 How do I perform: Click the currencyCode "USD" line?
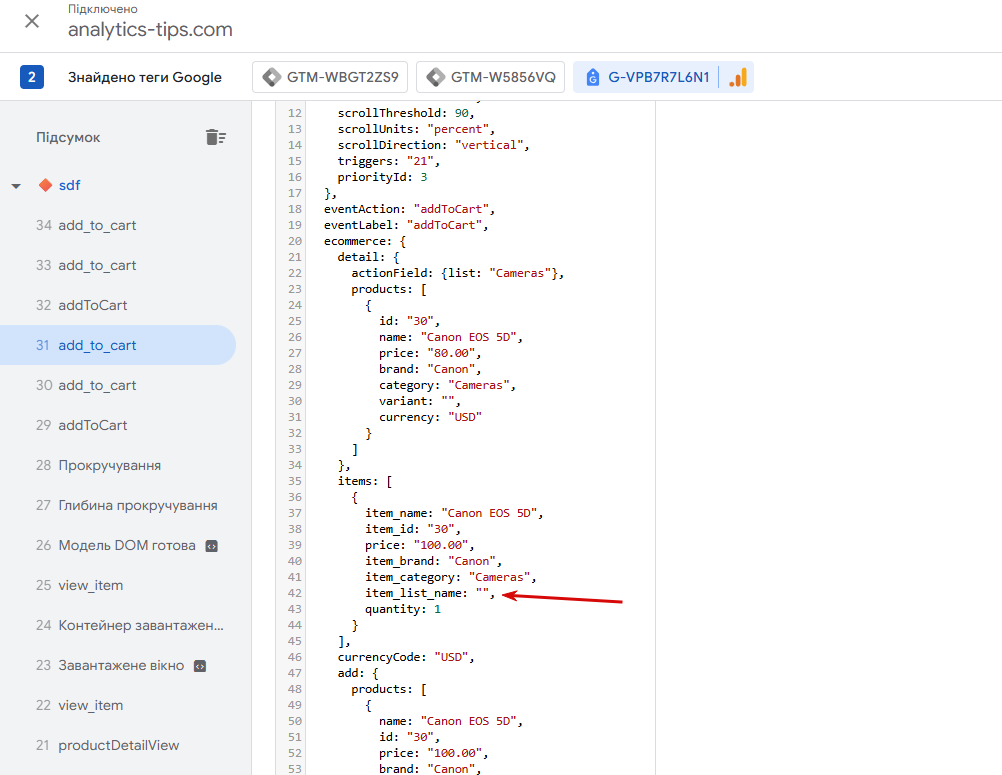(406, 657)
